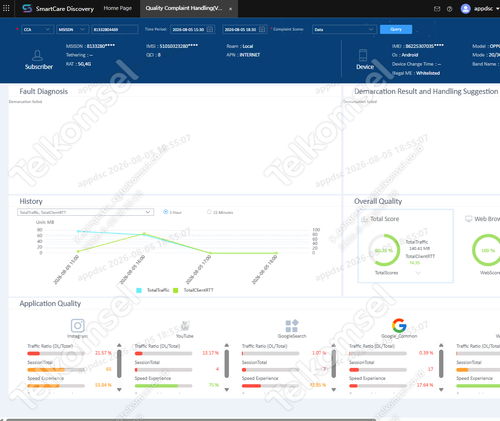Click the Query button

(396, 29)
